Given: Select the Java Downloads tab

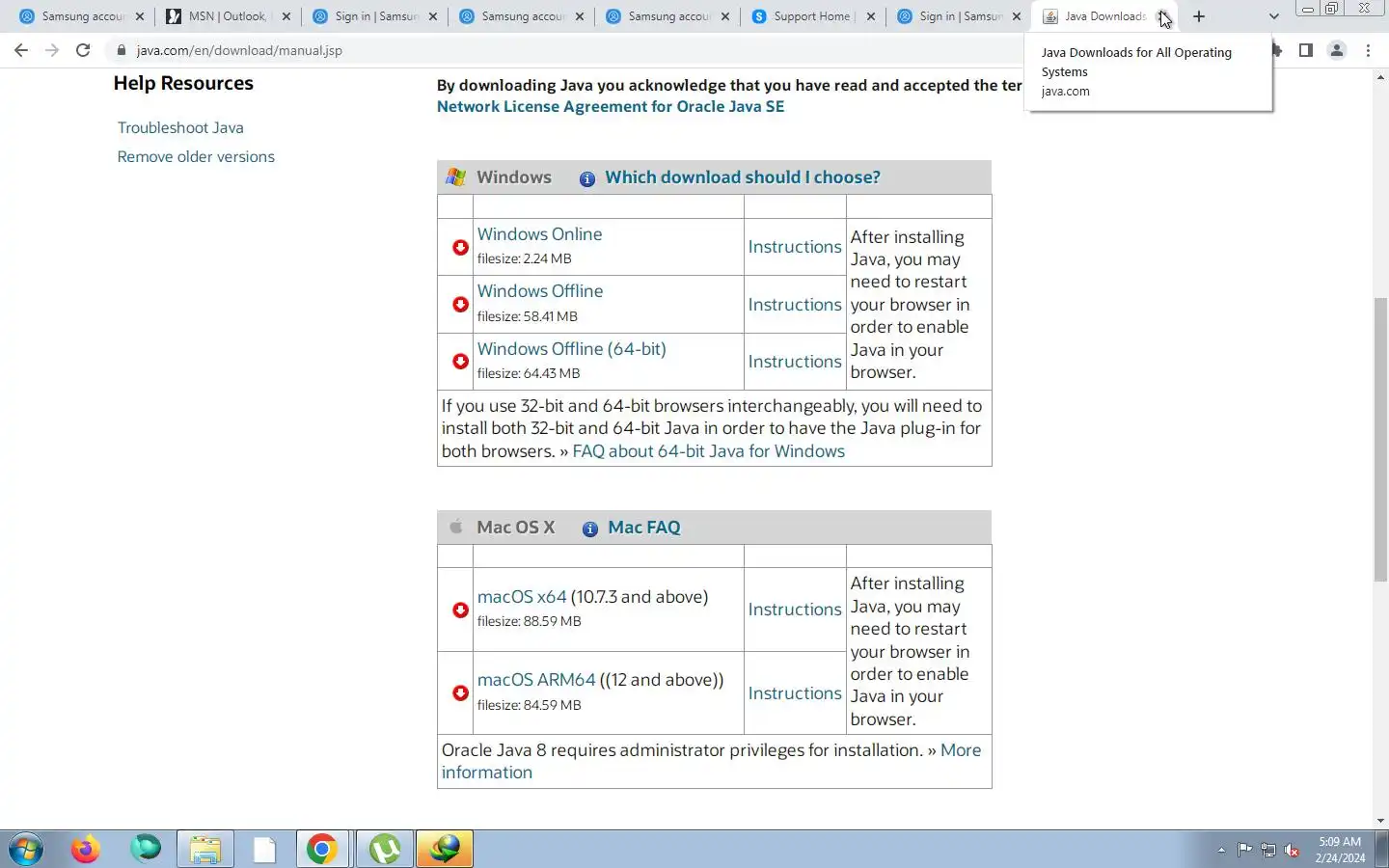Looking at the screenshot, I should 1103,16.
